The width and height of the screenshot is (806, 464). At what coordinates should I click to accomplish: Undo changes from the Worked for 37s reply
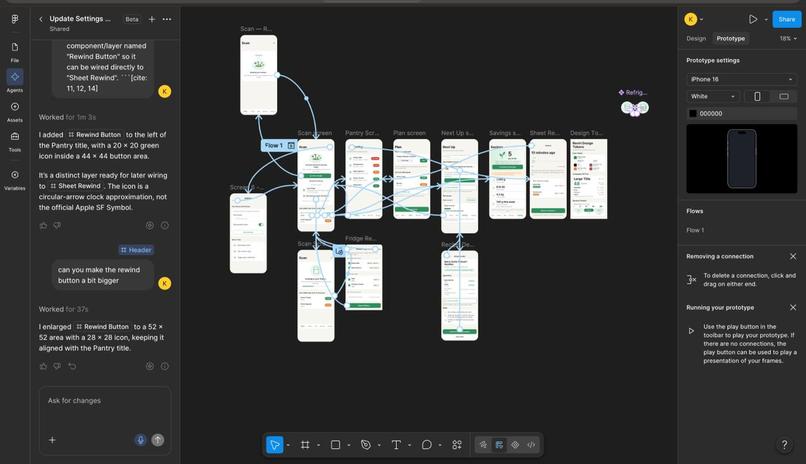(72, 366)
